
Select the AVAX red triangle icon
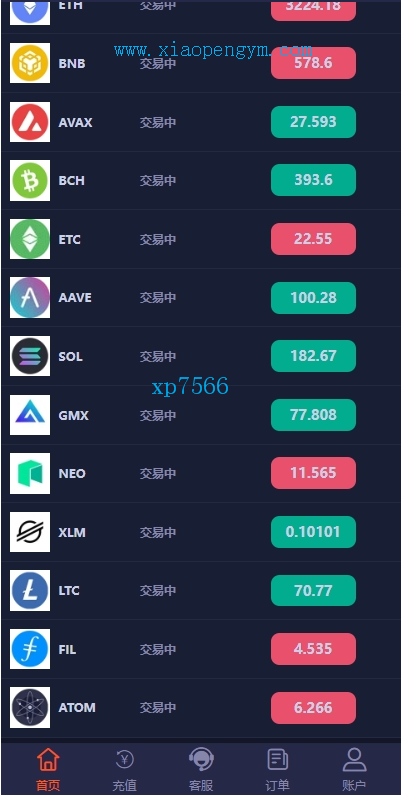click(x=30, y=122)
